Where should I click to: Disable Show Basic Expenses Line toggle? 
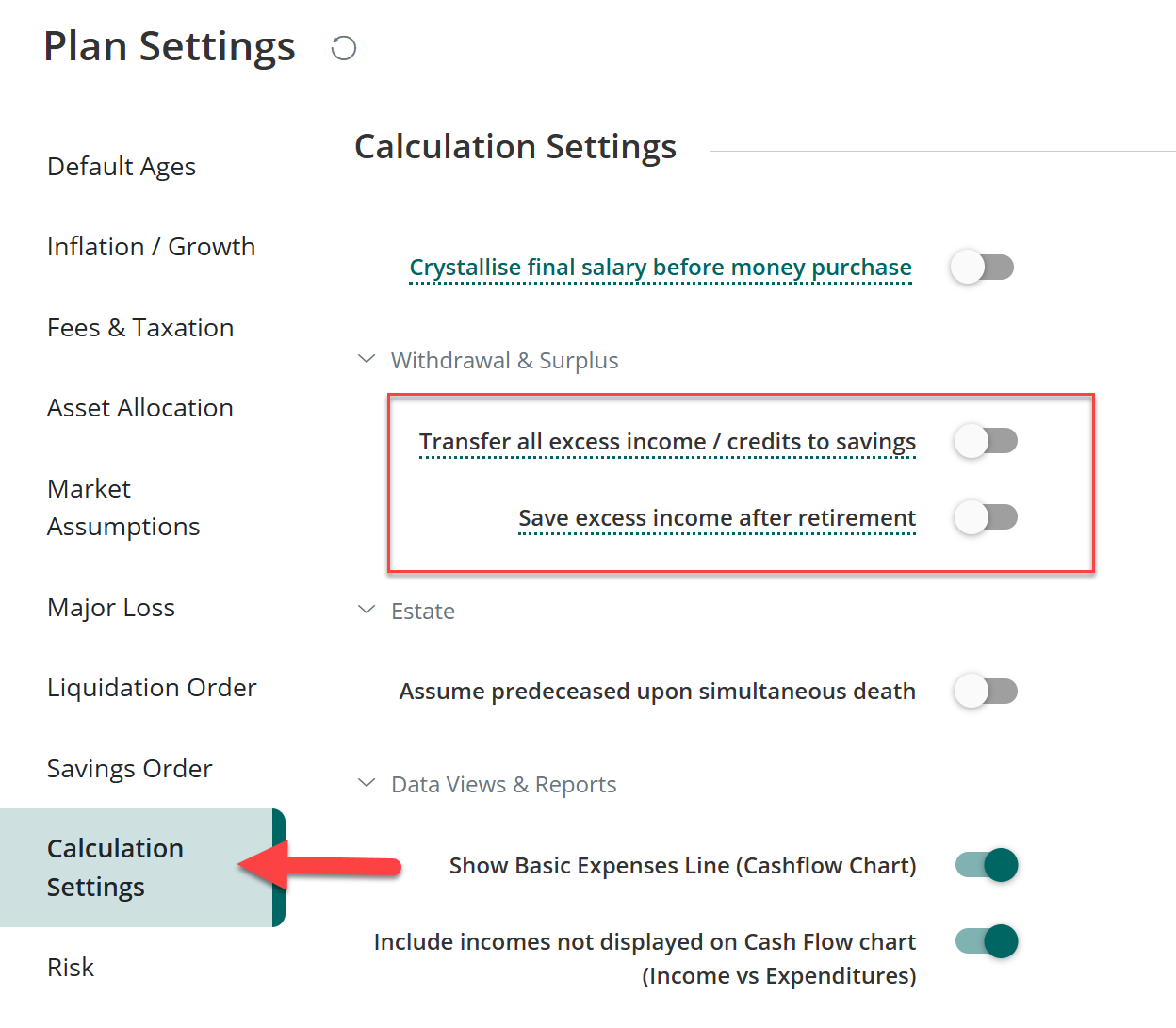(987, 864)
